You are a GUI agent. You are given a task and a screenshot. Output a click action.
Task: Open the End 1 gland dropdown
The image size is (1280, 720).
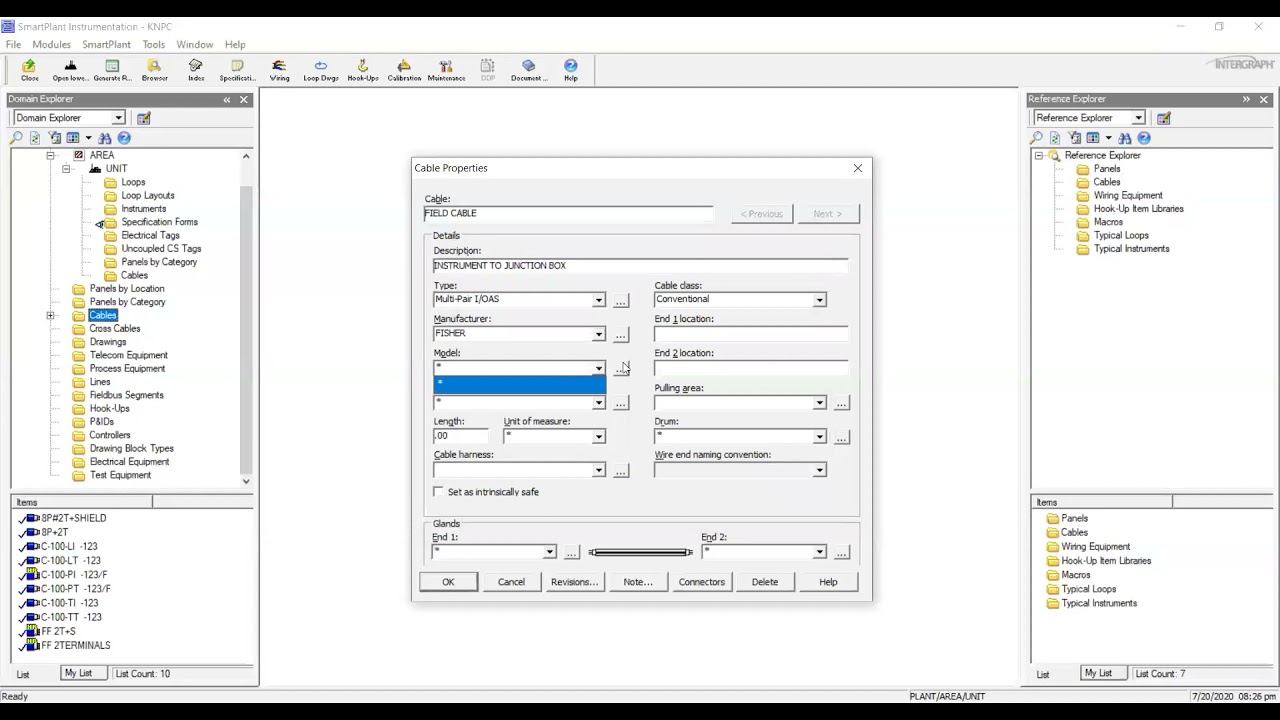click(x=549, y=552)
